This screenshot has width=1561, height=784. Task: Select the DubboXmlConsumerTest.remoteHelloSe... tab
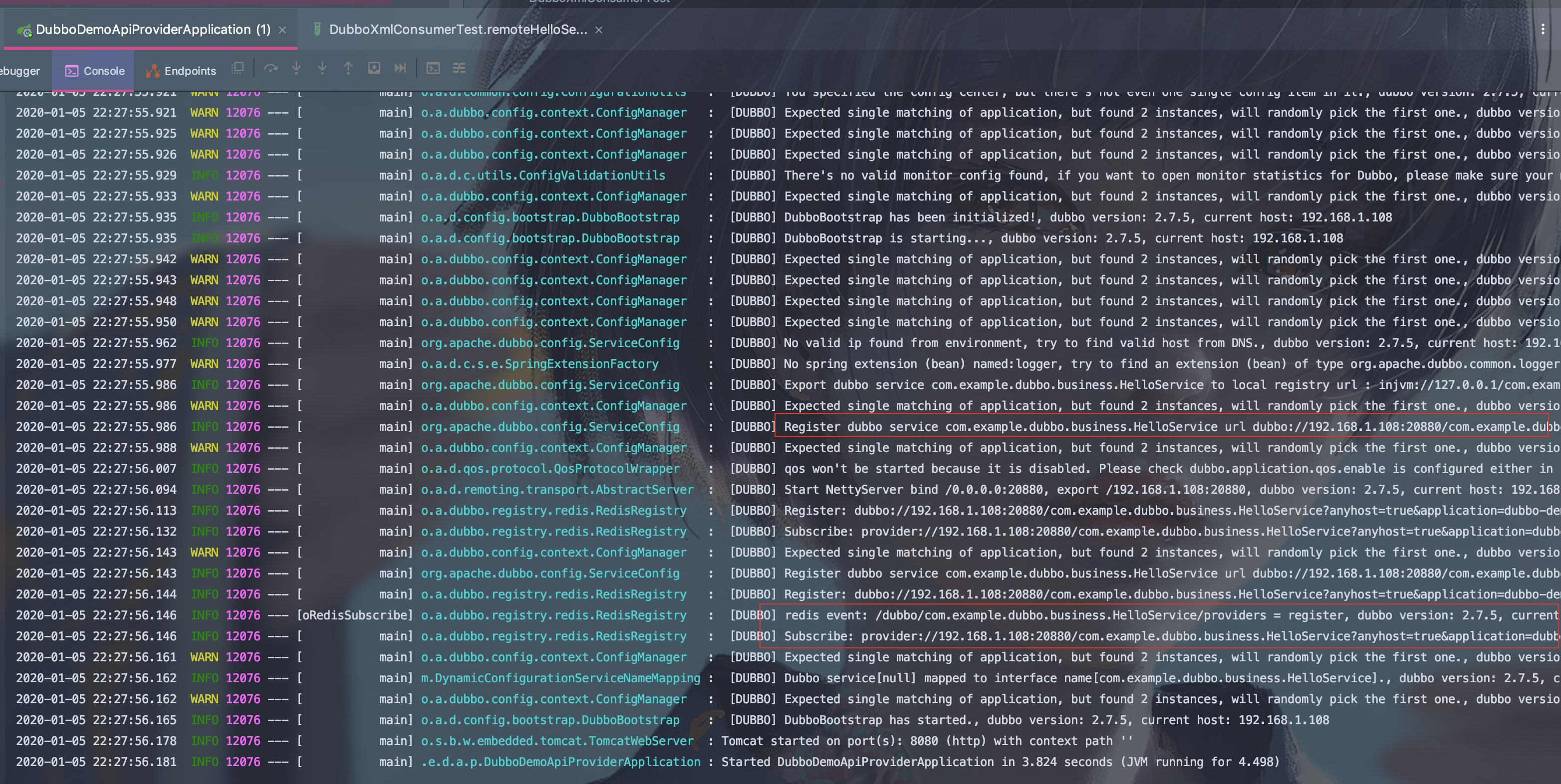pos(458,29)
